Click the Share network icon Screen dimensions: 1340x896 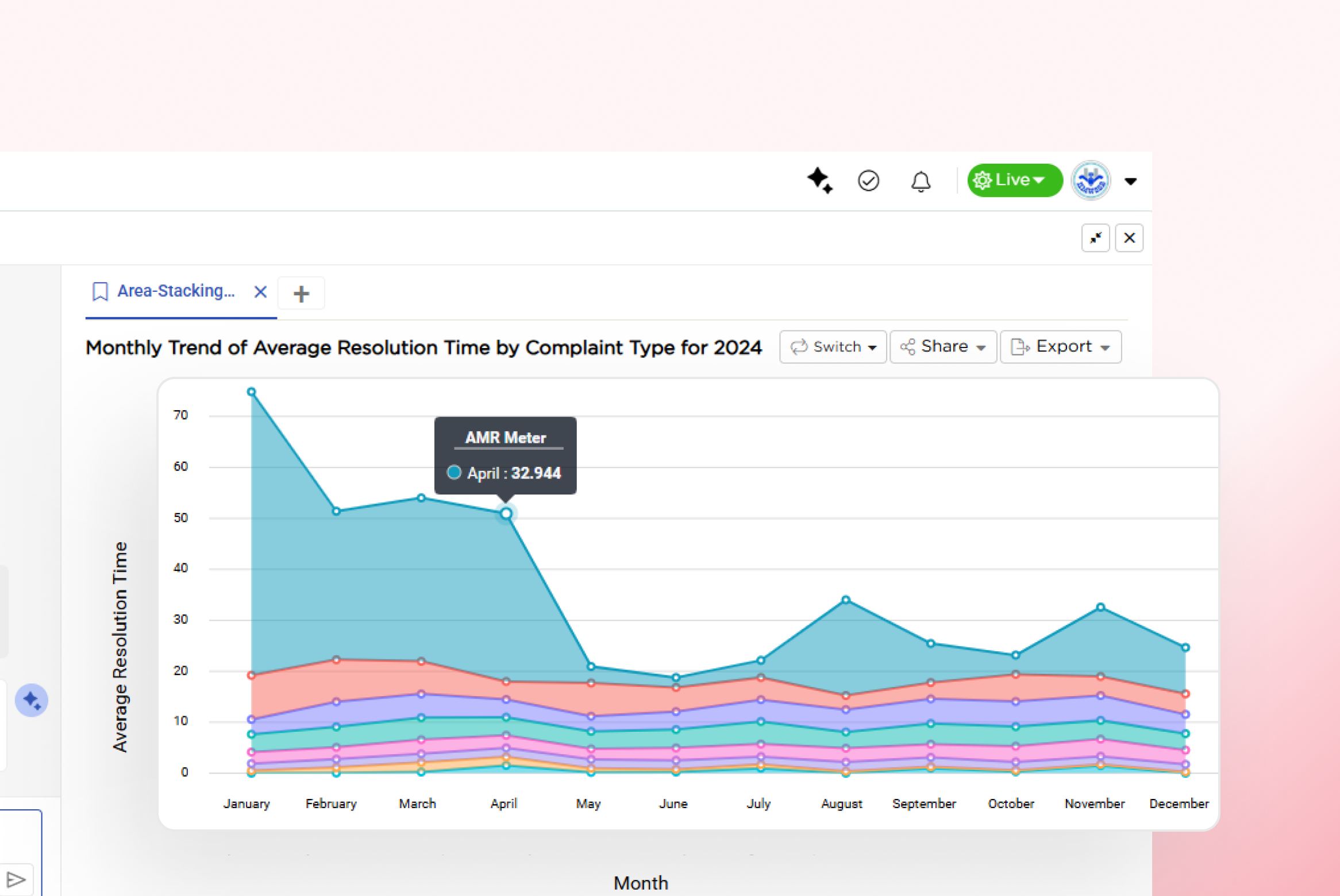coord(908,347)
